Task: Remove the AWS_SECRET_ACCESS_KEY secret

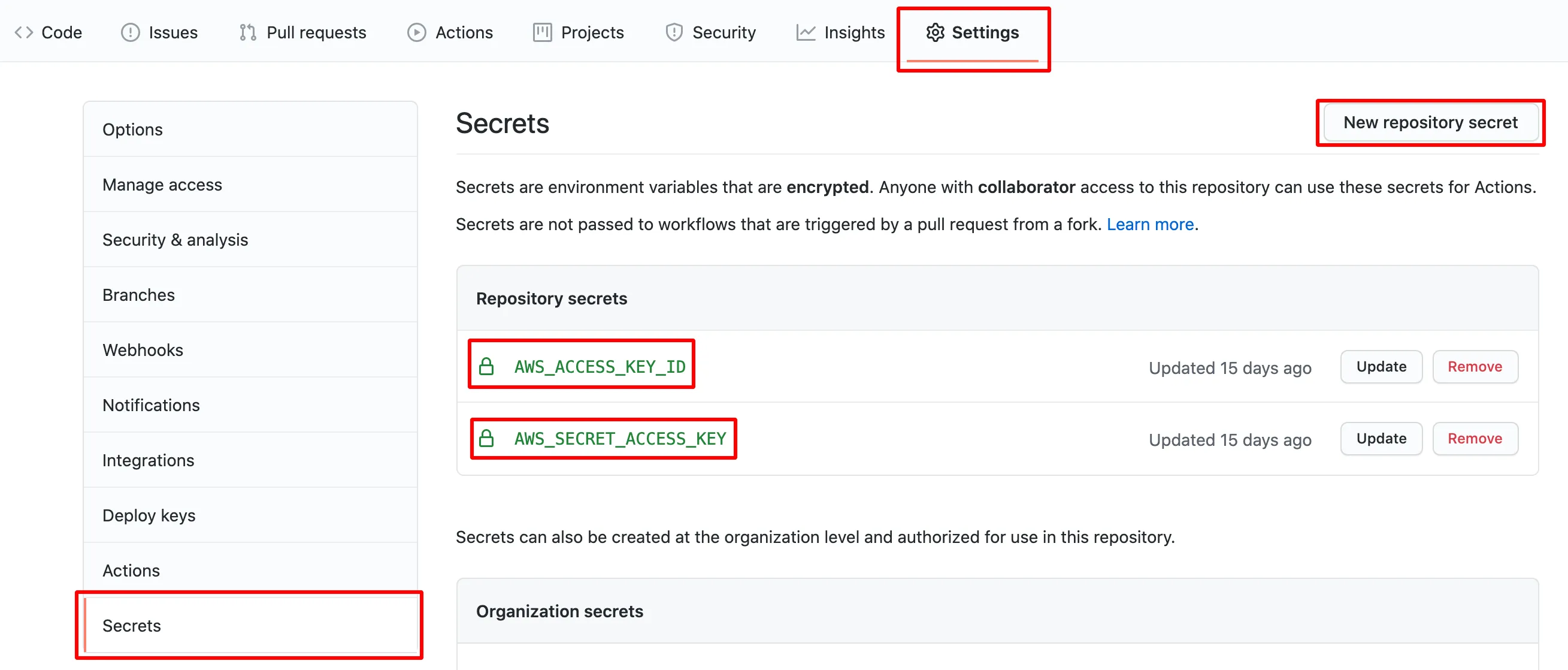Action: click(x=1475, y=439)
